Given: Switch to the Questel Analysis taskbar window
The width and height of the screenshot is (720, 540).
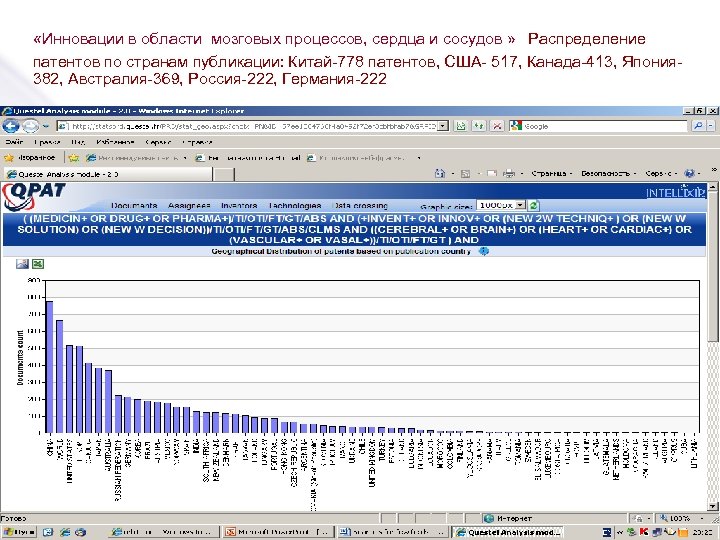Looking at the screenshot, I should 509,532.
